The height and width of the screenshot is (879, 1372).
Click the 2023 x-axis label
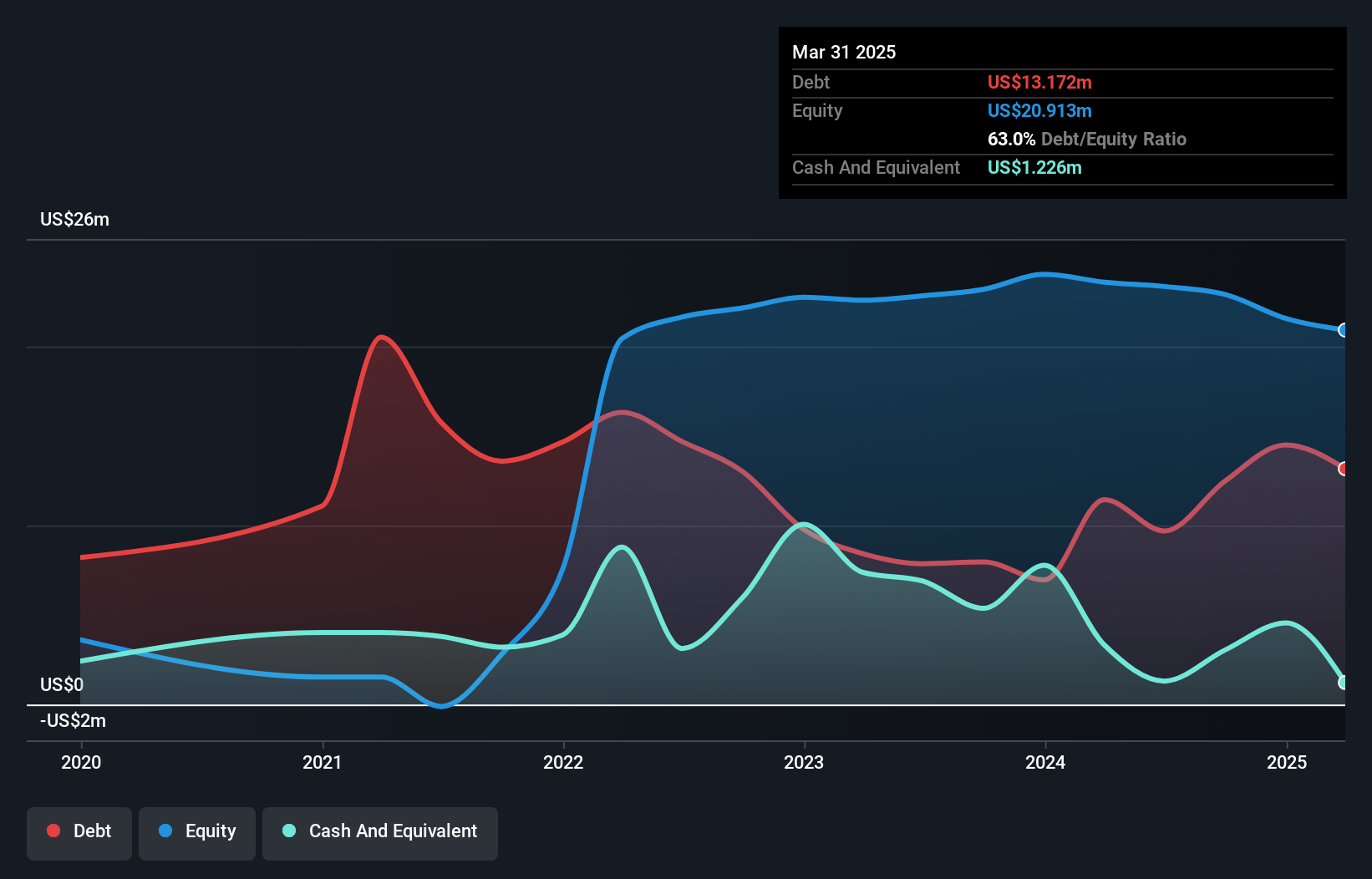(804, 762)
